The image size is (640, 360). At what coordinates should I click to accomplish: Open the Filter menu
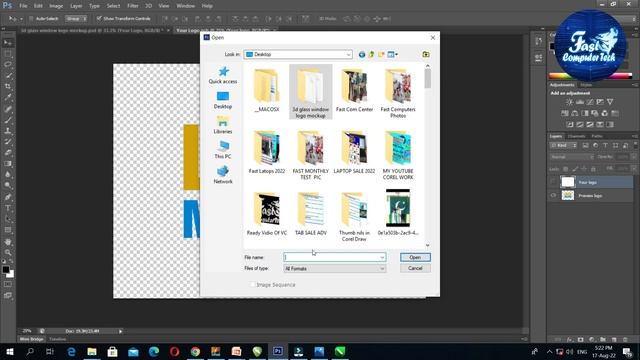click(133, 6)
